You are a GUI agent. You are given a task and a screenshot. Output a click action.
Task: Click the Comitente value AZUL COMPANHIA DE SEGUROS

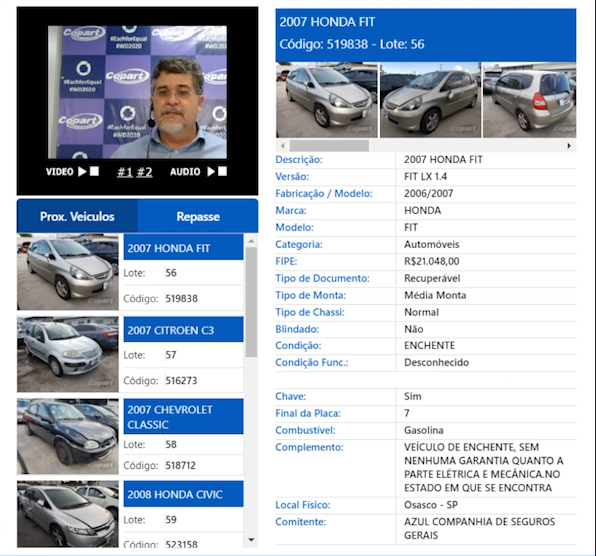click(479, 528)
